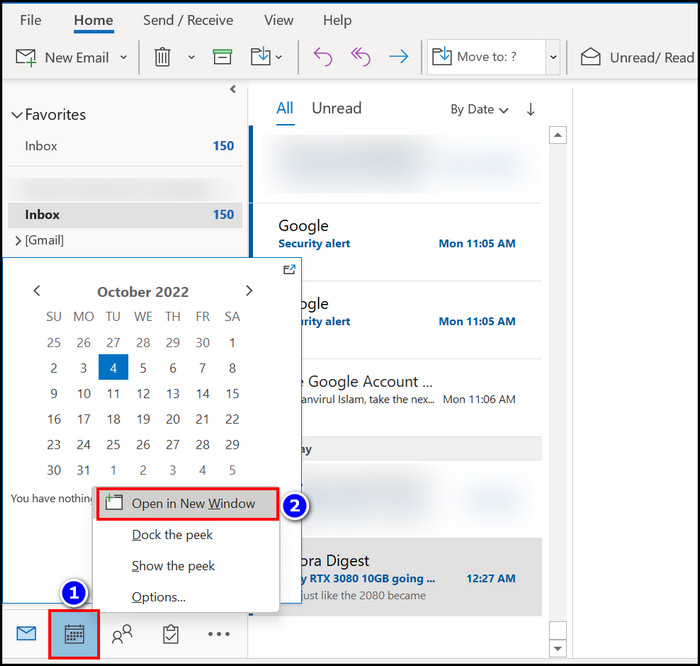The height and width of the screenshot is (666, 700).
Task: Open the People contacts icon
Action: click(122, 633)
